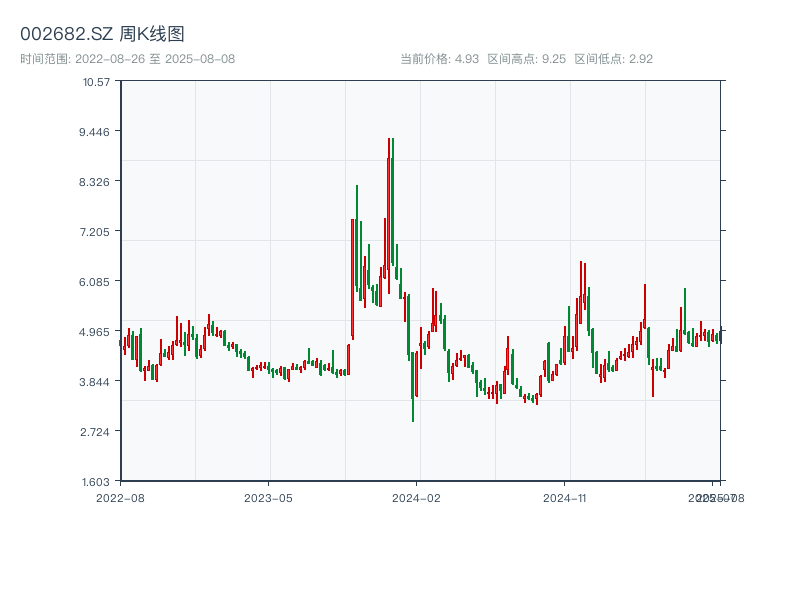The width and height of the screenshot is (800, 600).
Task: Click the y-axis value 4.965
Action: click(x=94, y=332)
